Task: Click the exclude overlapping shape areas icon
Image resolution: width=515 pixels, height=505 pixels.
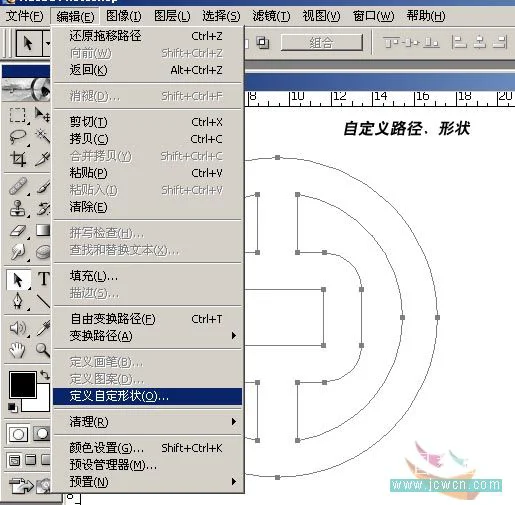Action: pos(263,42)
